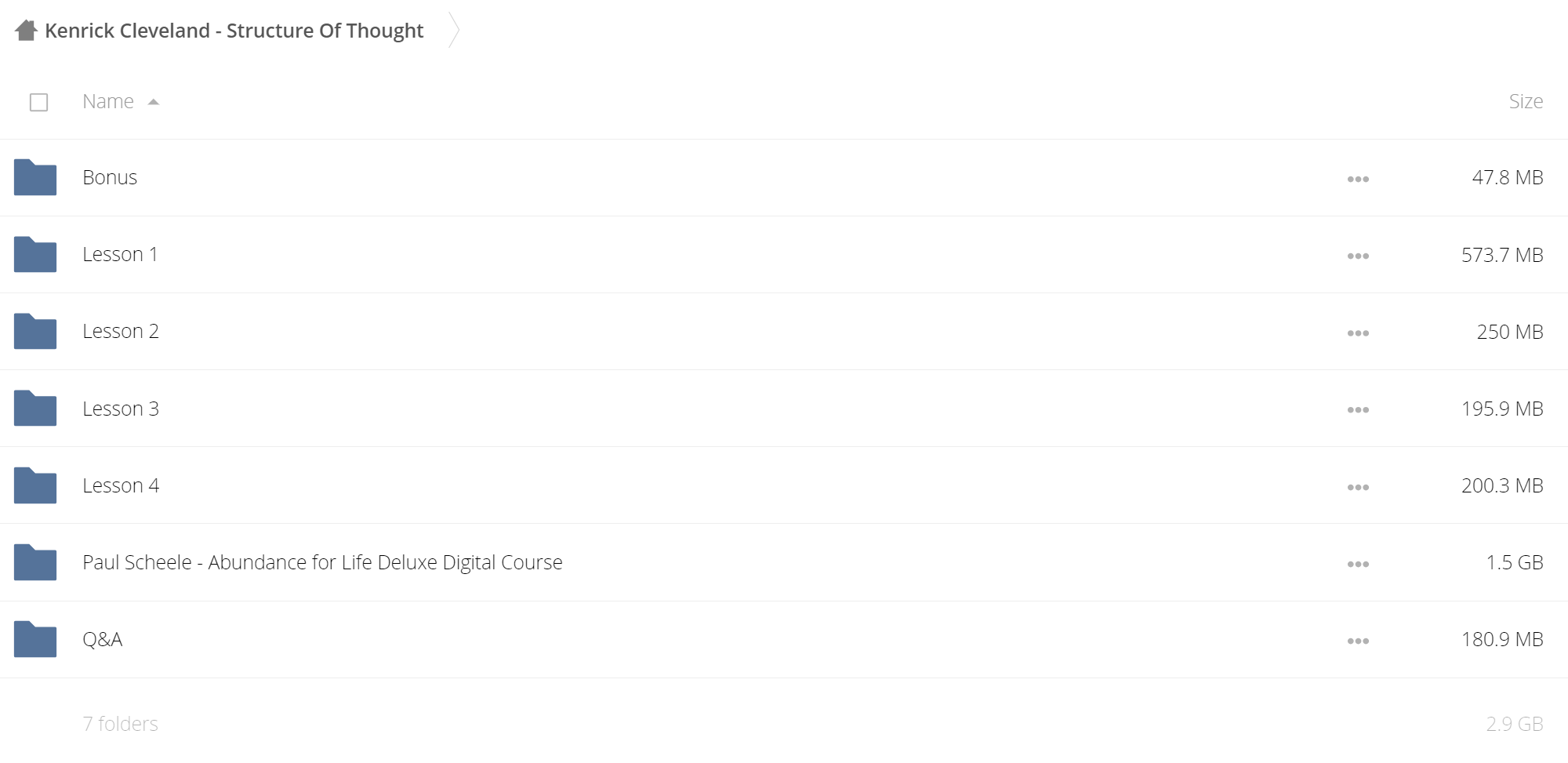Open the Lesson 4 folder link
The width and height of the screenshot is (1568, 763).
click(x=121, y=485)
